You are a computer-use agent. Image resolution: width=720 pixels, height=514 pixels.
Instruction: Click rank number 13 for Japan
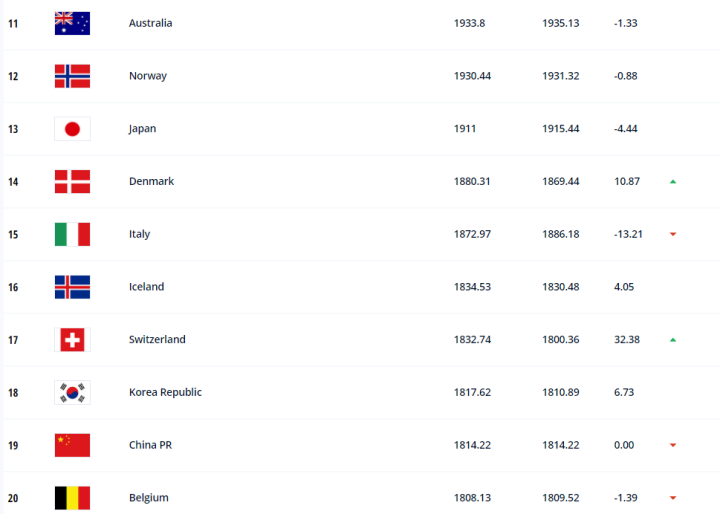coord(13,129)
